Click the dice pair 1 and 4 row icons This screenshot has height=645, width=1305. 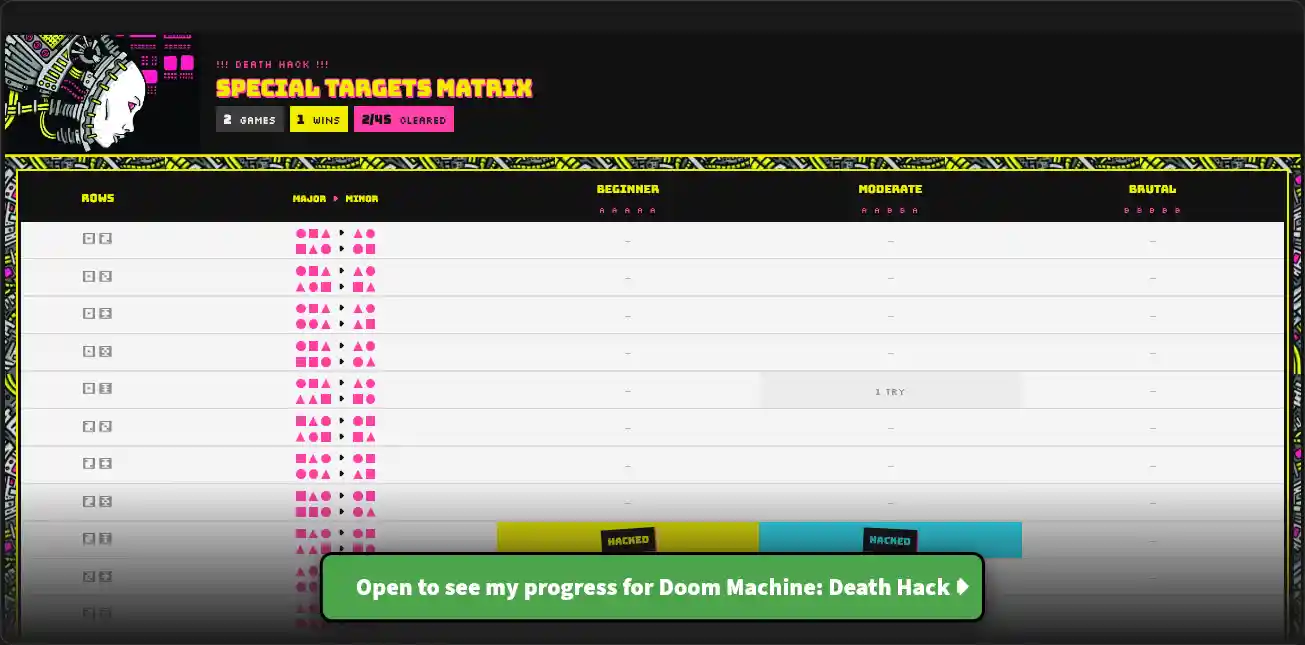(x=98, y=313)
